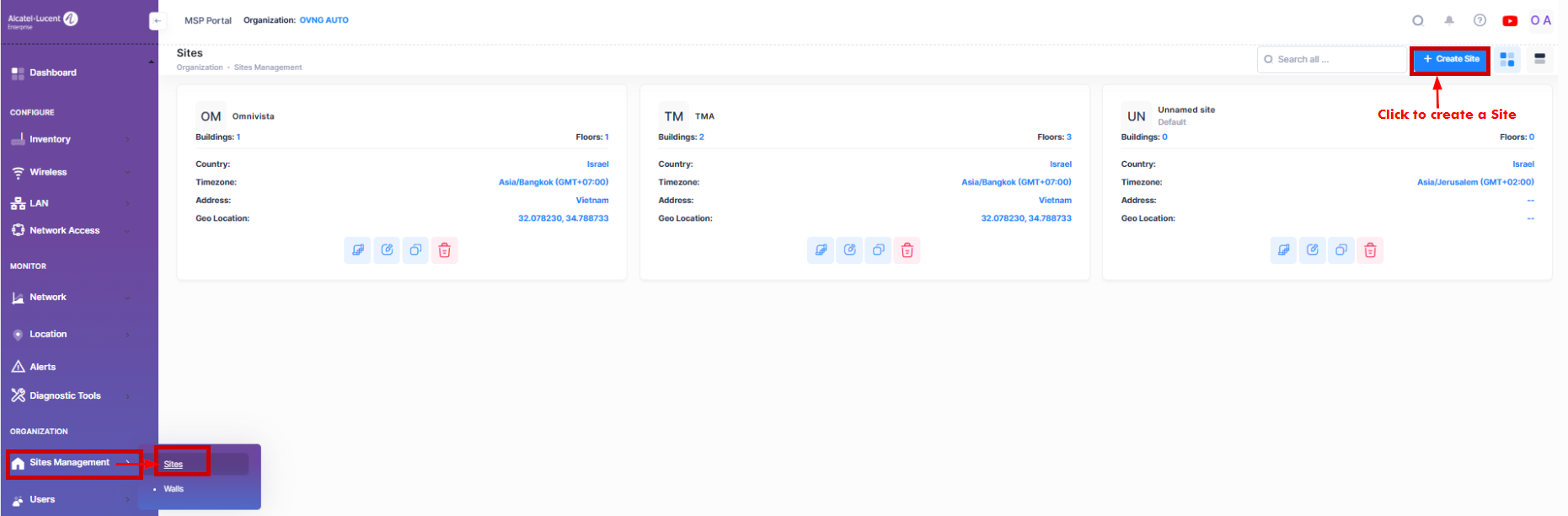The height and width of the screenshot is (516, 1568).
Task: Go to Dashboard in the sidebar
Action: pos(53,73)
